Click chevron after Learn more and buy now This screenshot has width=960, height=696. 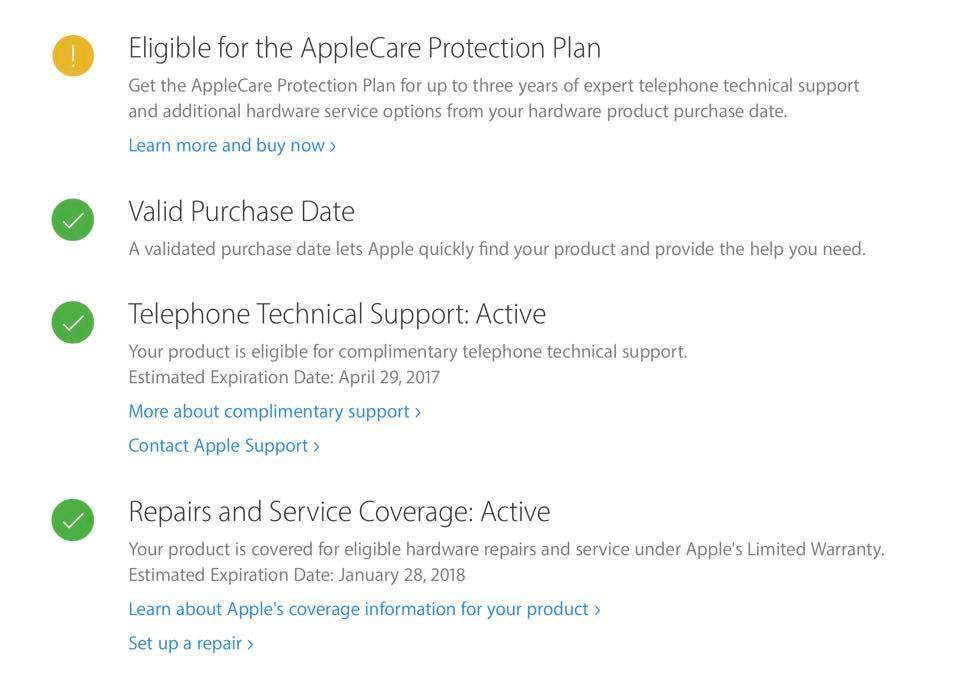click(x=333, y=146)
